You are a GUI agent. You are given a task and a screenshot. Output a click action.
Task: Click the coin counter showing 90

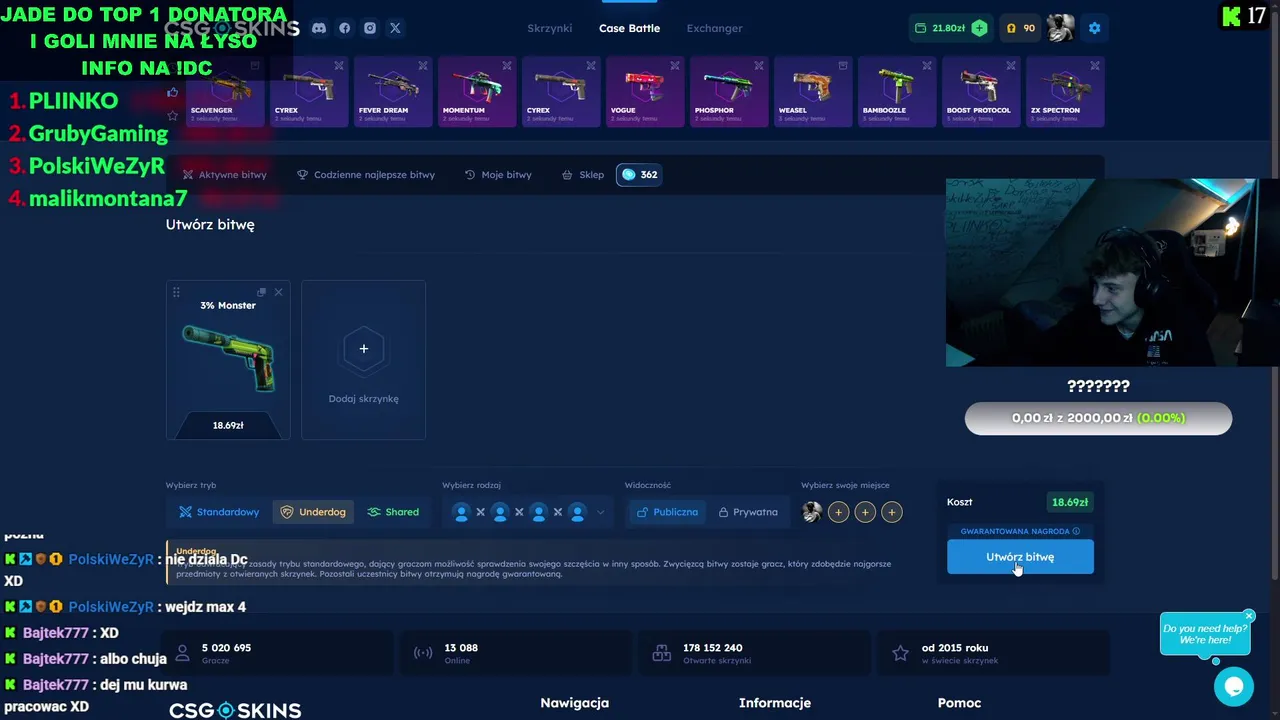pos(1020,28)
